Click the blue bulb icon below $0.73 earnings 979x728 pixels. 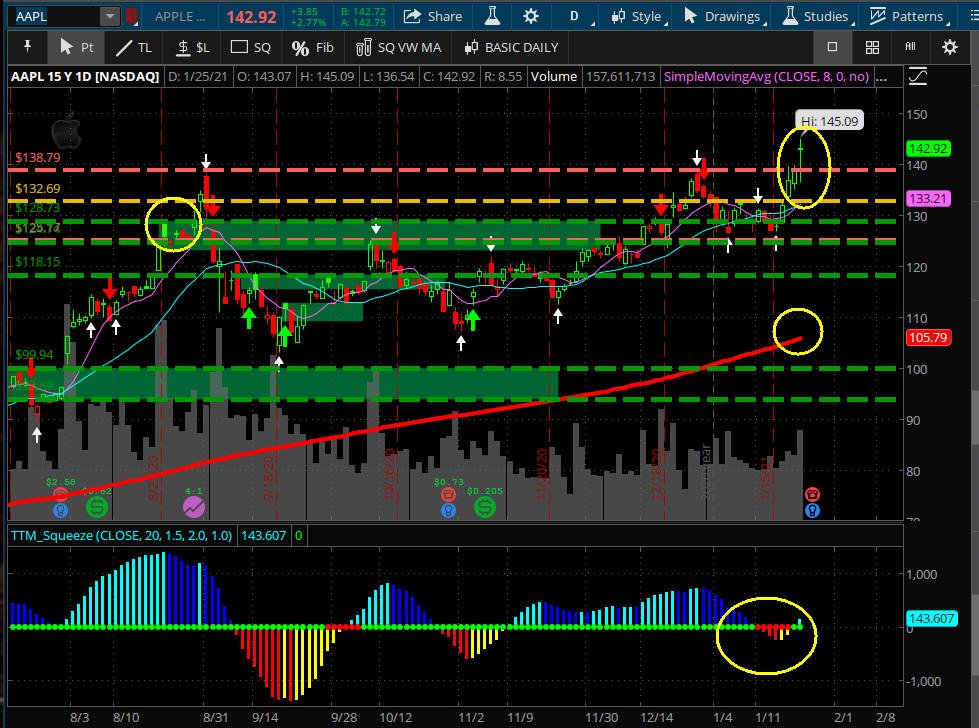(x=448, y=510)
